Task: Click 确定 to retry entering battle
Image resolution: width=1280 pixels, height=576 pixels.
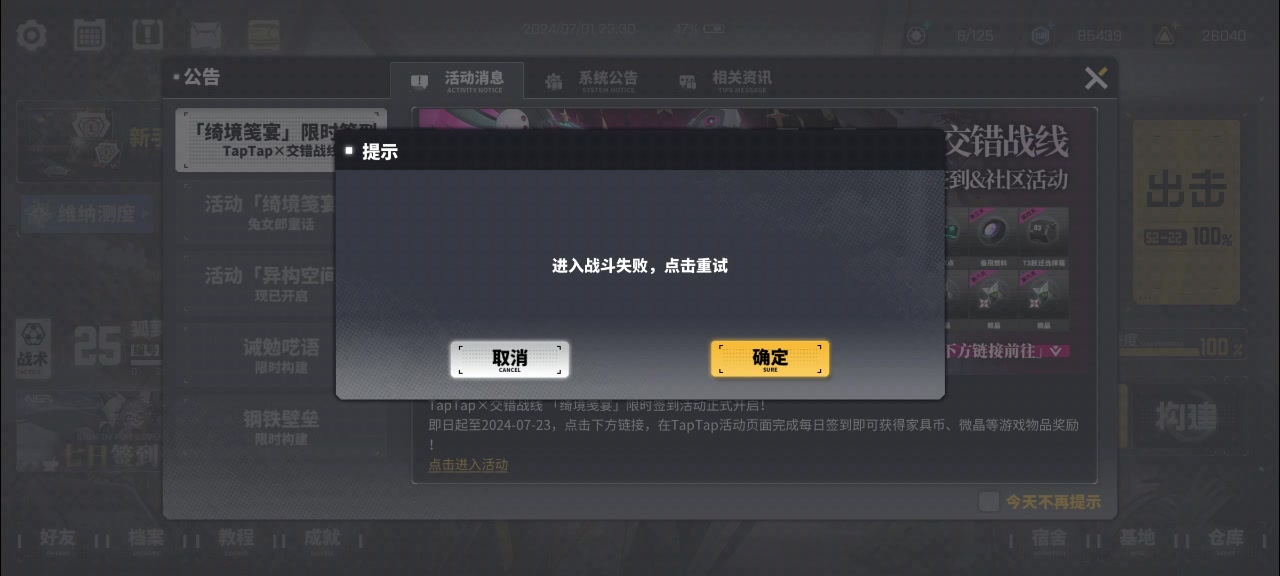Action: 770,359
